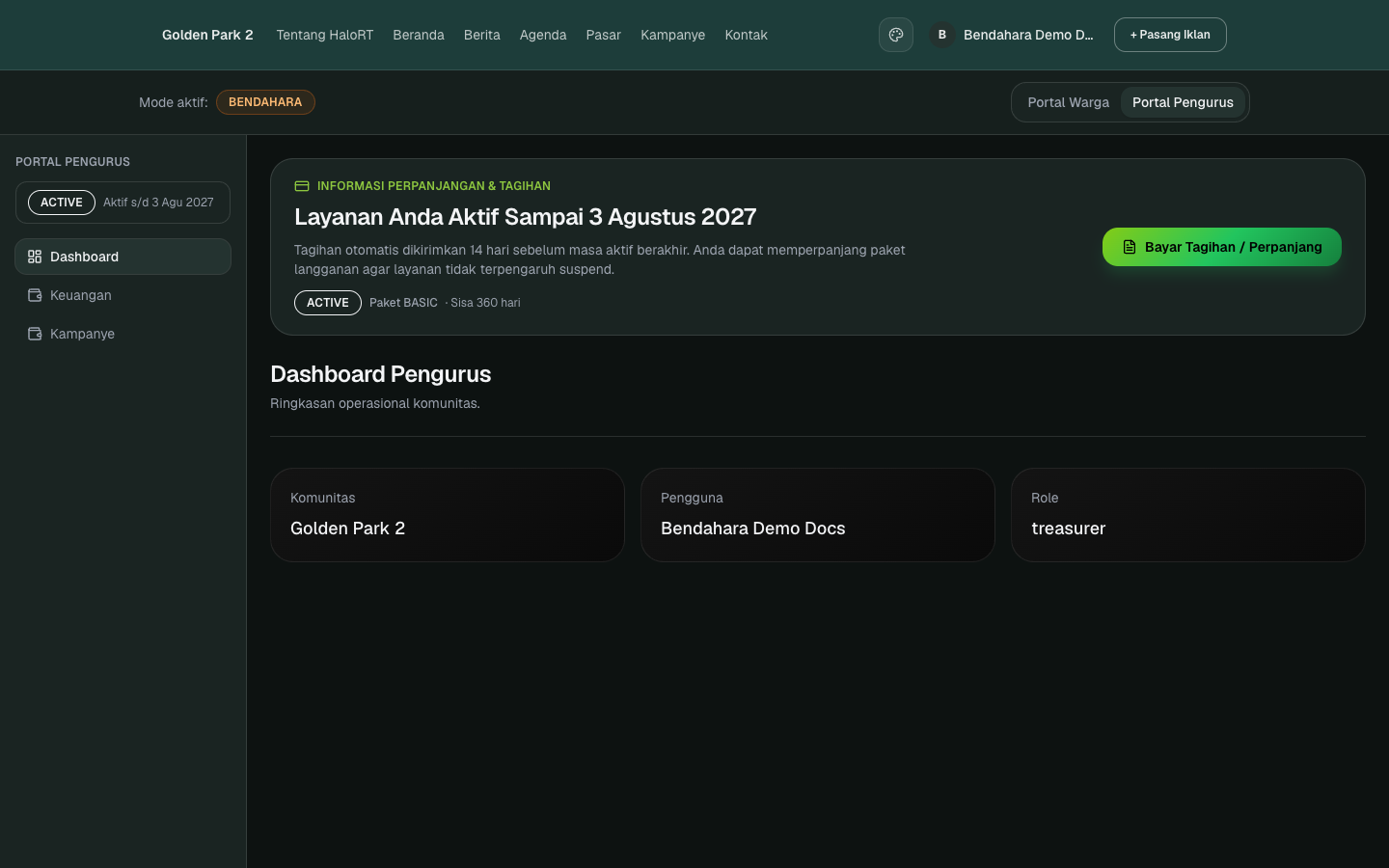Screen dimensions: 1389x868
Task: Click the Kampanye wallet icon in sidebar
Action: (35, 334)
